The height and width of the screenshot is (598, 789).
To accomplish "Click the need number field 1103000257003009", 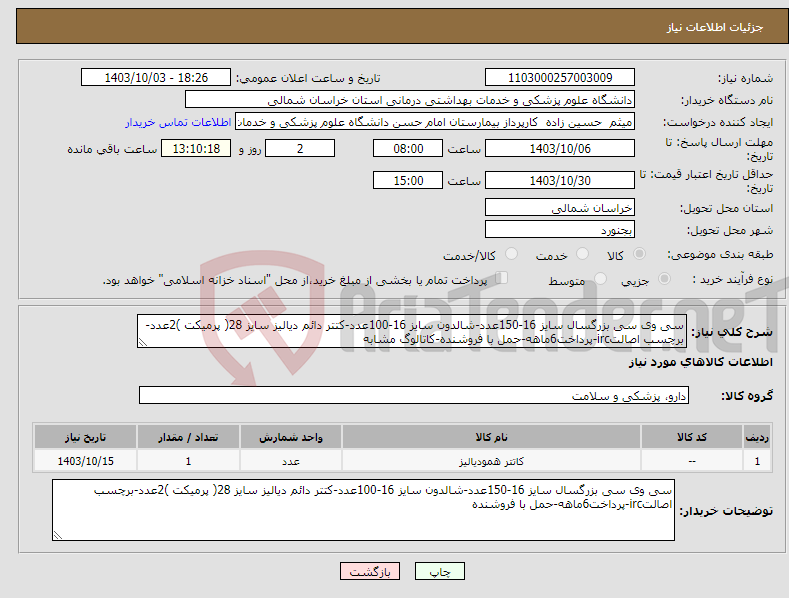I will (560, 78).
